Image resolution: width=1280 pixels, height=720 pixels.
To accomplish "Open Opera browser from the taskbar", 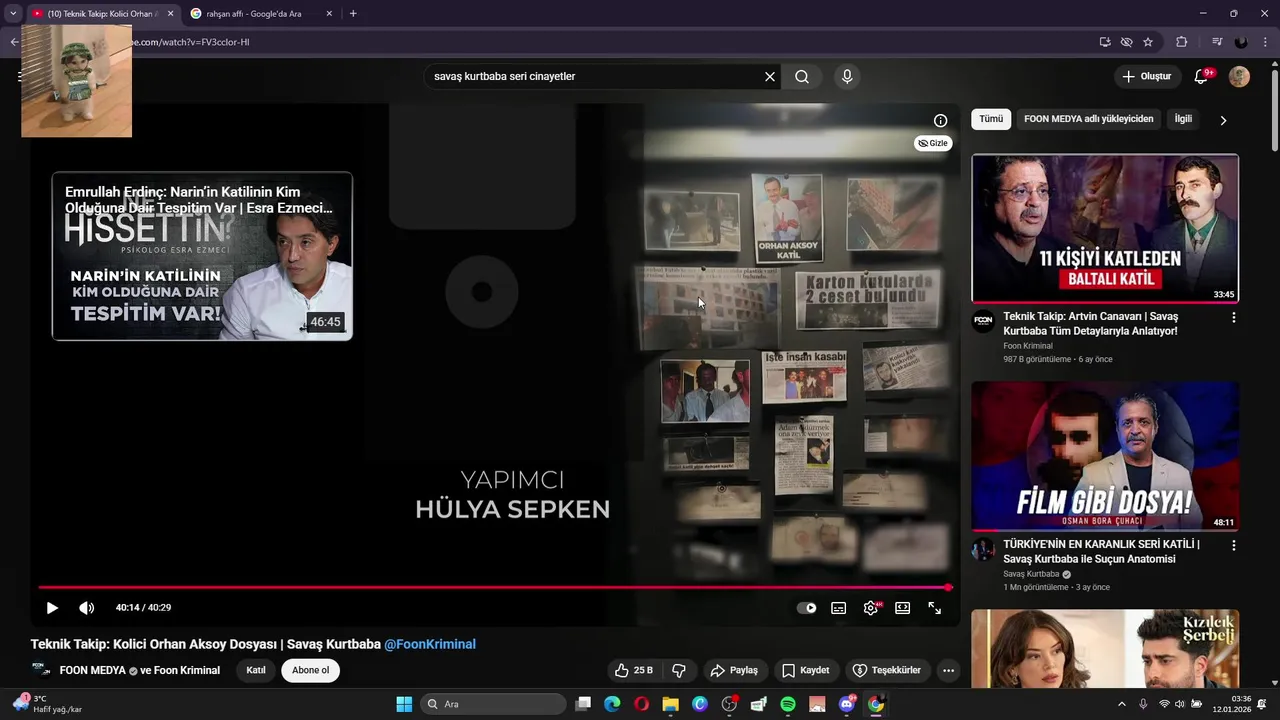I will pyautogui.click(x=641, y=704).
